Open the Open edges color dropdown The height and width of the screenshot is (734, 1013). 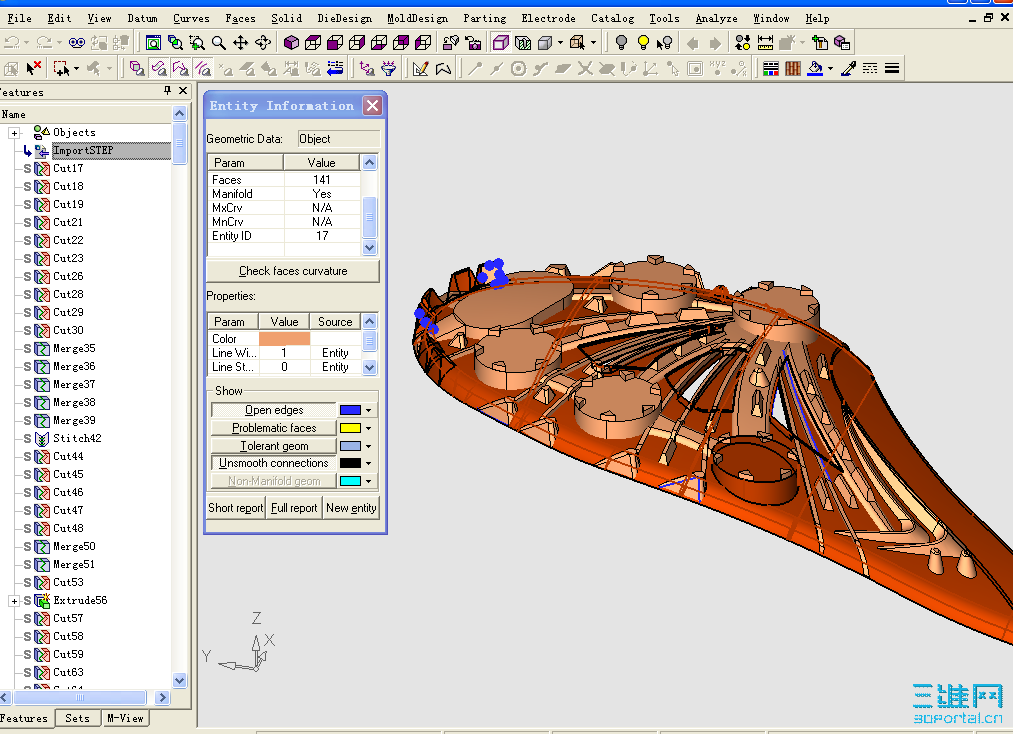368,411
